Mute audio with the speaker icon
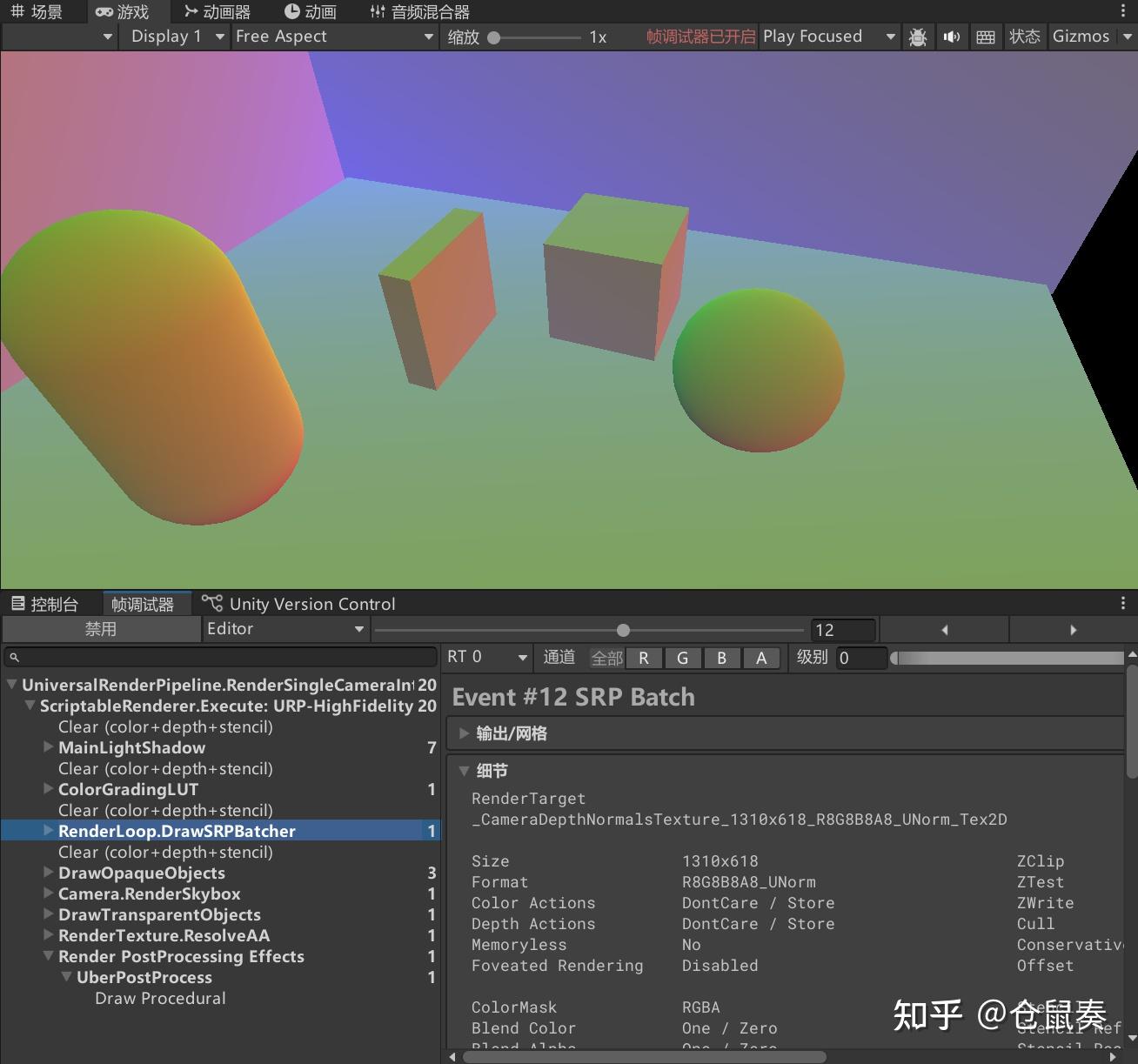1138x1064 pixels. pos(952,37)
